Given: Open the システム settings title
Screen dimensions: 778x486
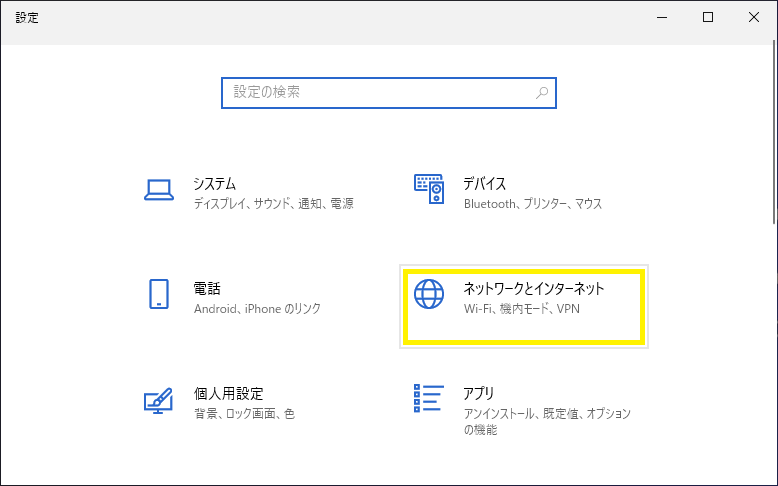Looking at the screenshot, I should pyautogui.click(x=214, y=184).
